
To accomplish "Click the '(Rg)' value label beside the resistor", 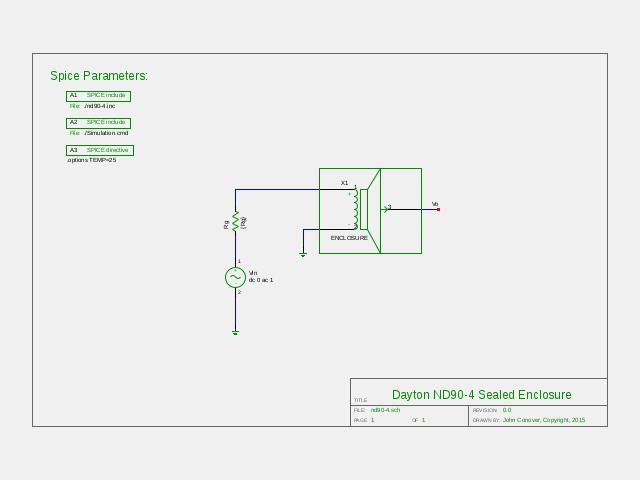I will 244,222.
